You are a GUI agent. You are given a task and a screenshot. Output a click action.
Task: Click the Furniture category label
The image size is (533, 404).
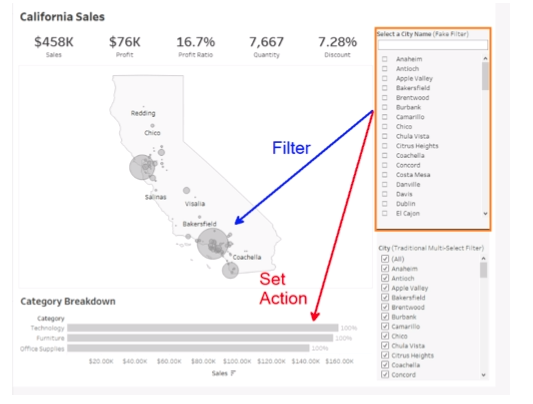[x=50, y=338]
